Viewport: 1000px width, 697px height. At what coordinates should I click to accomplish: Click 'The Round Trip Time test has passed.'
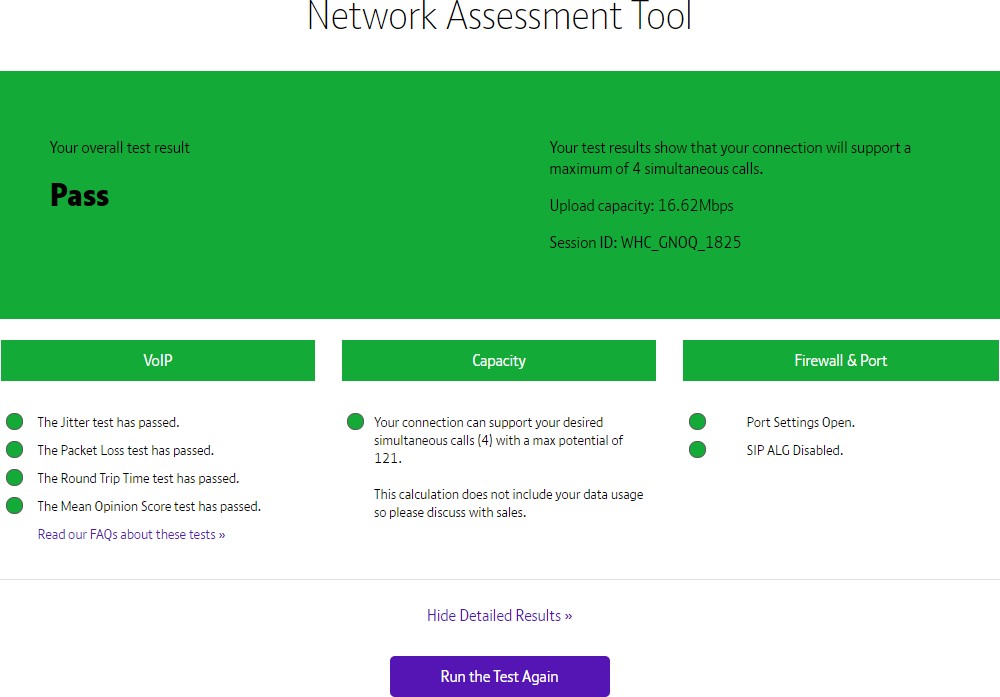138,478
